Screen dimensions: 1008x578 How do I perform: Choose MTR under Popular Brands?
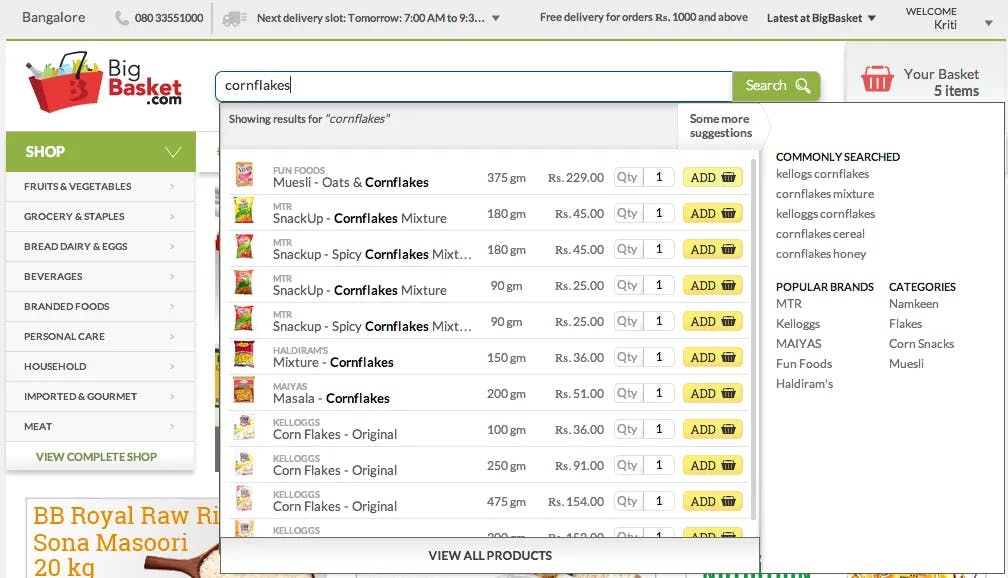(789, 303)
